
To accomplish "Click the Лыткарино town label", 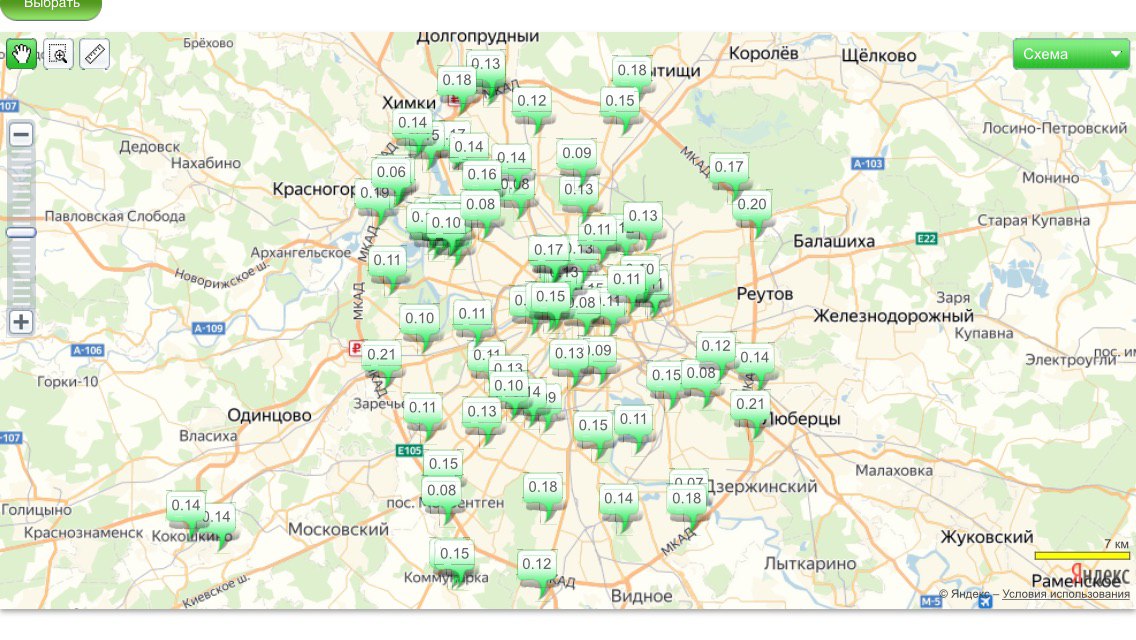I will (x=810, y=563).
